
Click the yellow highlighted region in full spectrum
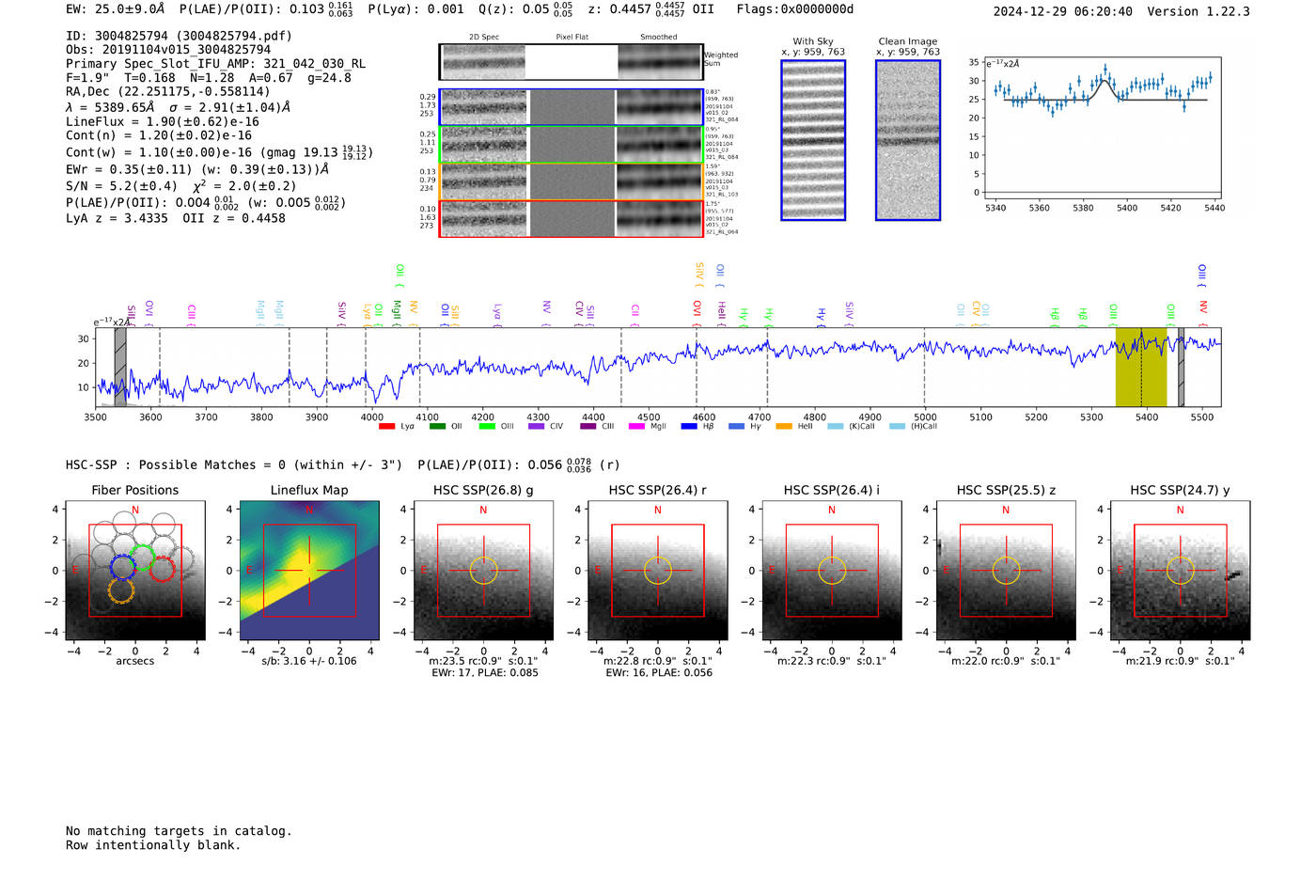[1141, 368]
